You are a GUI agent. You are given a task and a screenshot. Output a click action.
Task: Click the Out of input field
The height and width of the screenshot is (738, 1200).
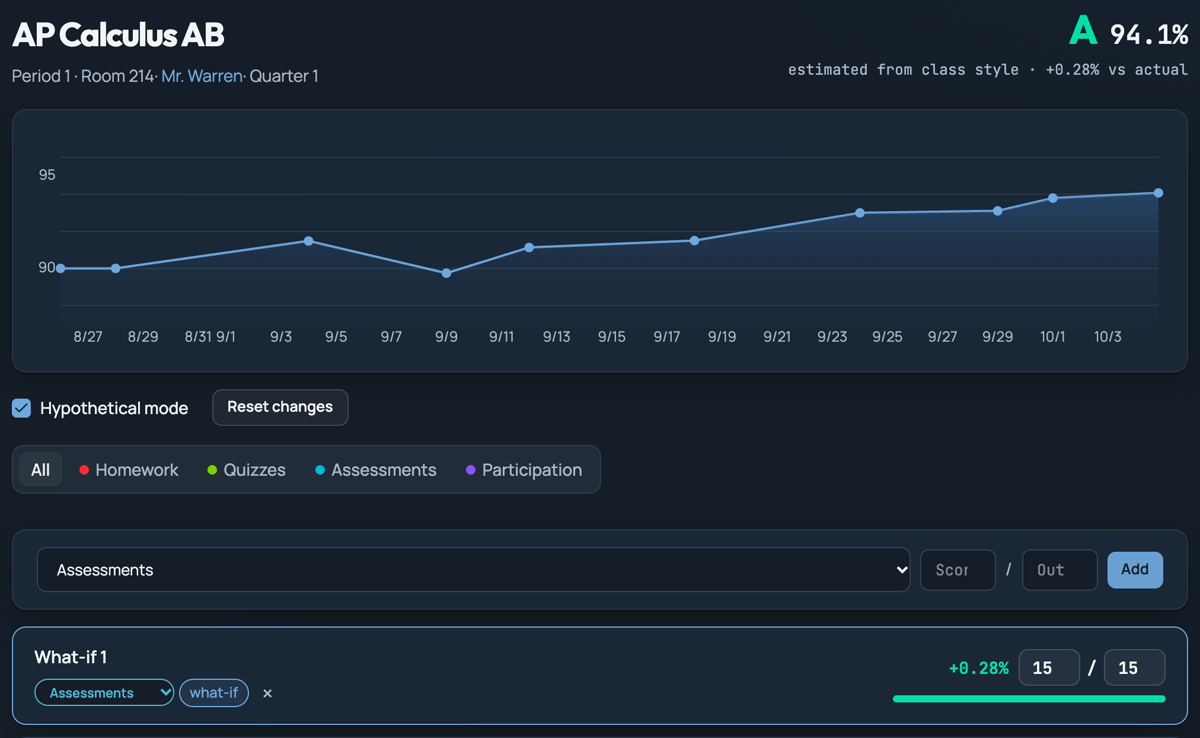click(x=1060, y=570)
